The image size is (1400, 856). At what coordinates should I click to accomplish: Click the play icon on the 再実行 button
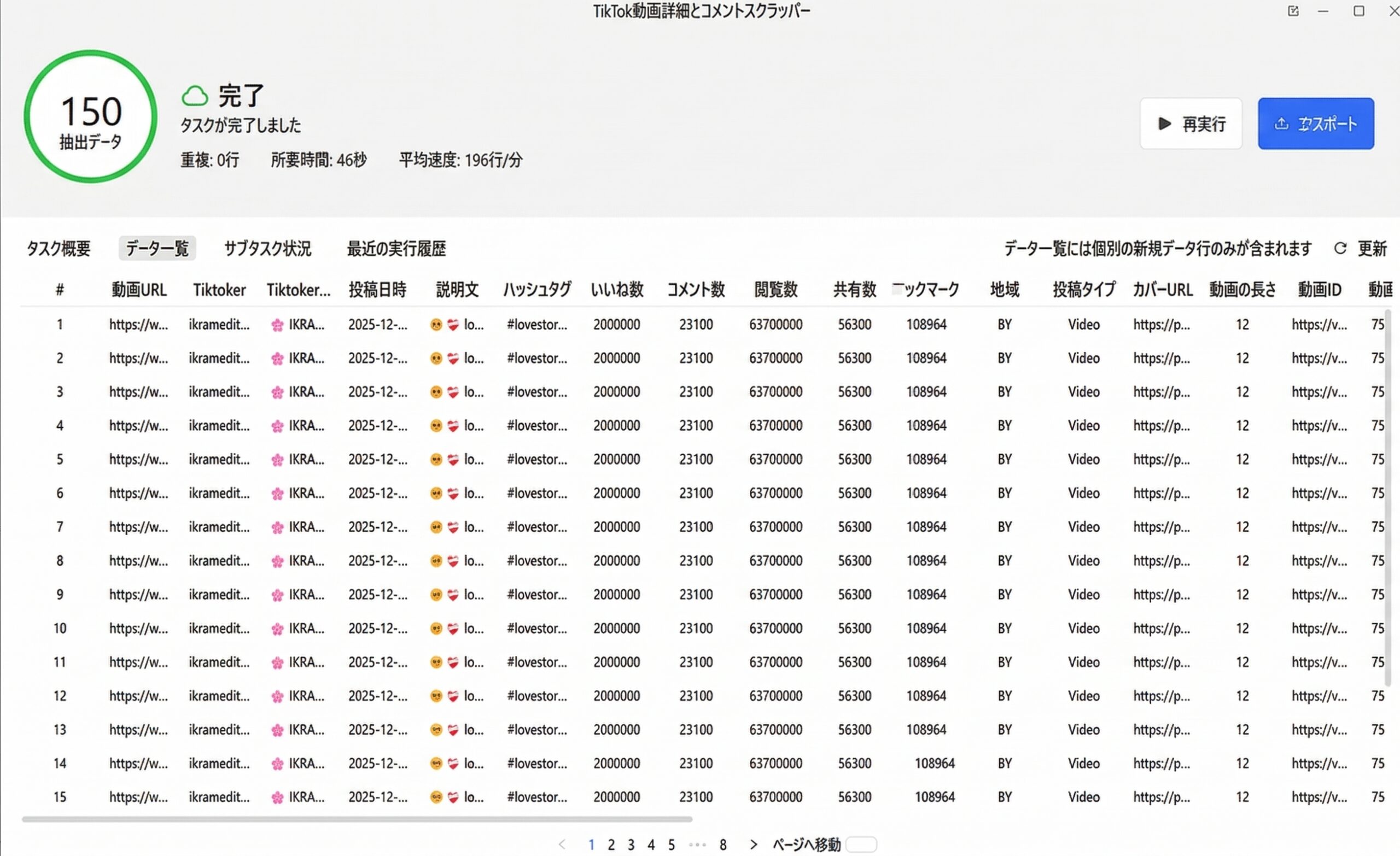[x=1164, y=124]
